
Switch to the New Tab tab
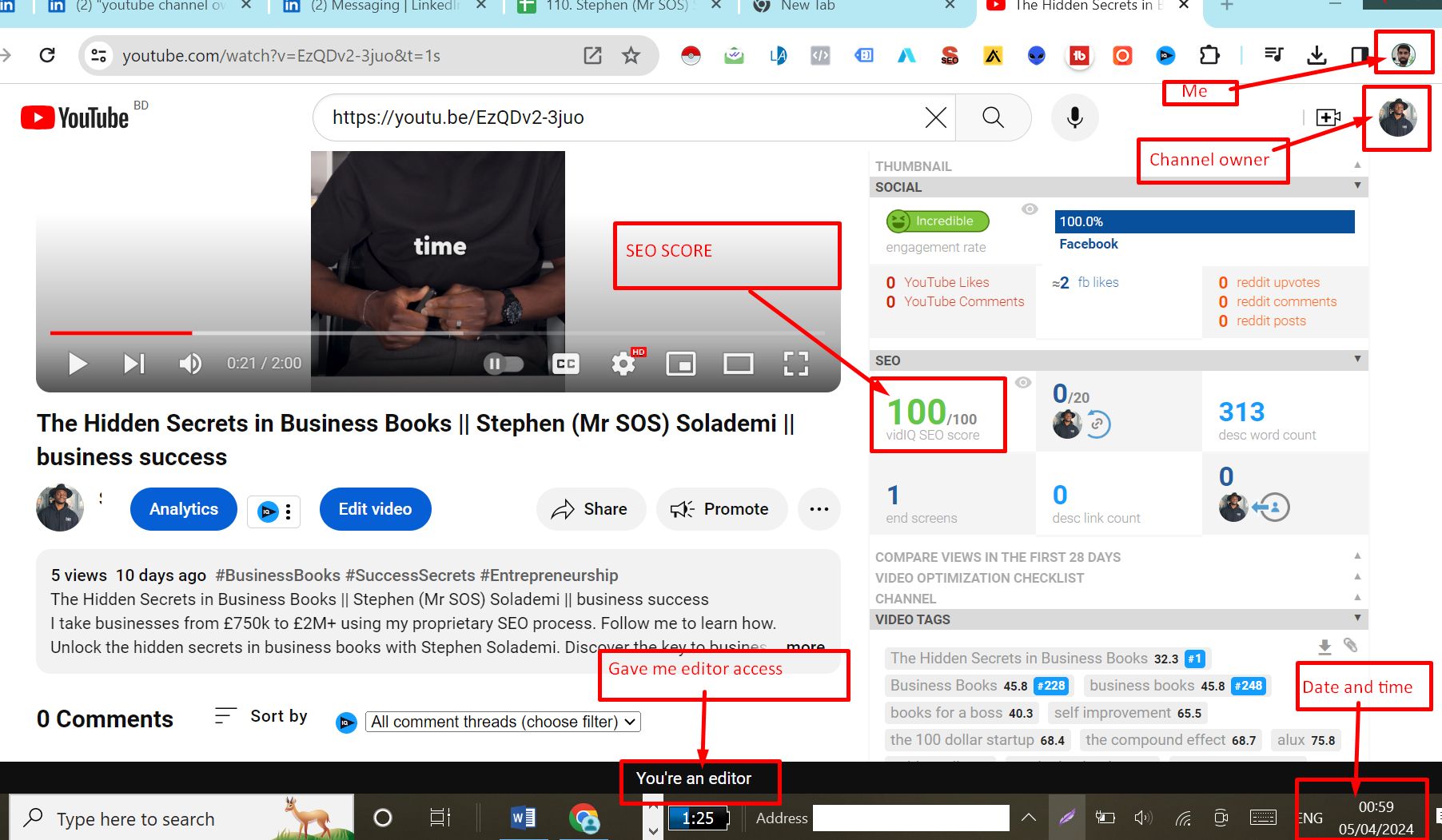tap(854, 8)
